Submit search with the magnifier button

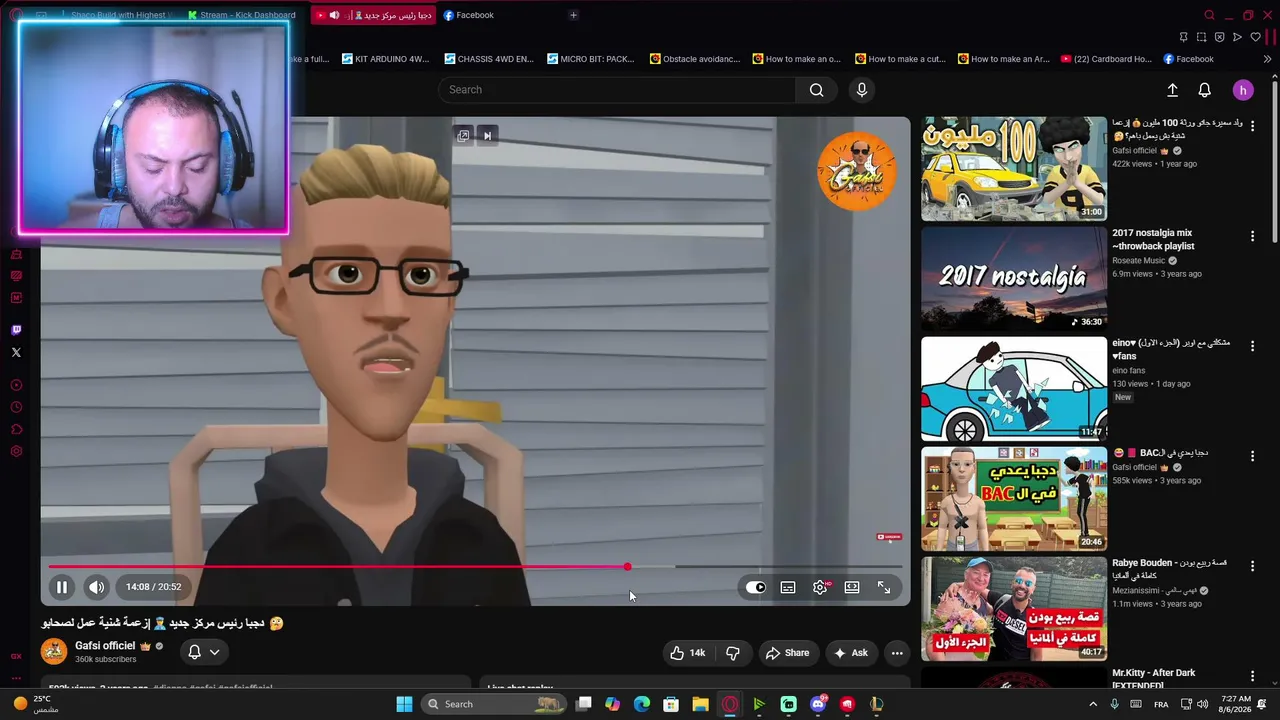817,90
